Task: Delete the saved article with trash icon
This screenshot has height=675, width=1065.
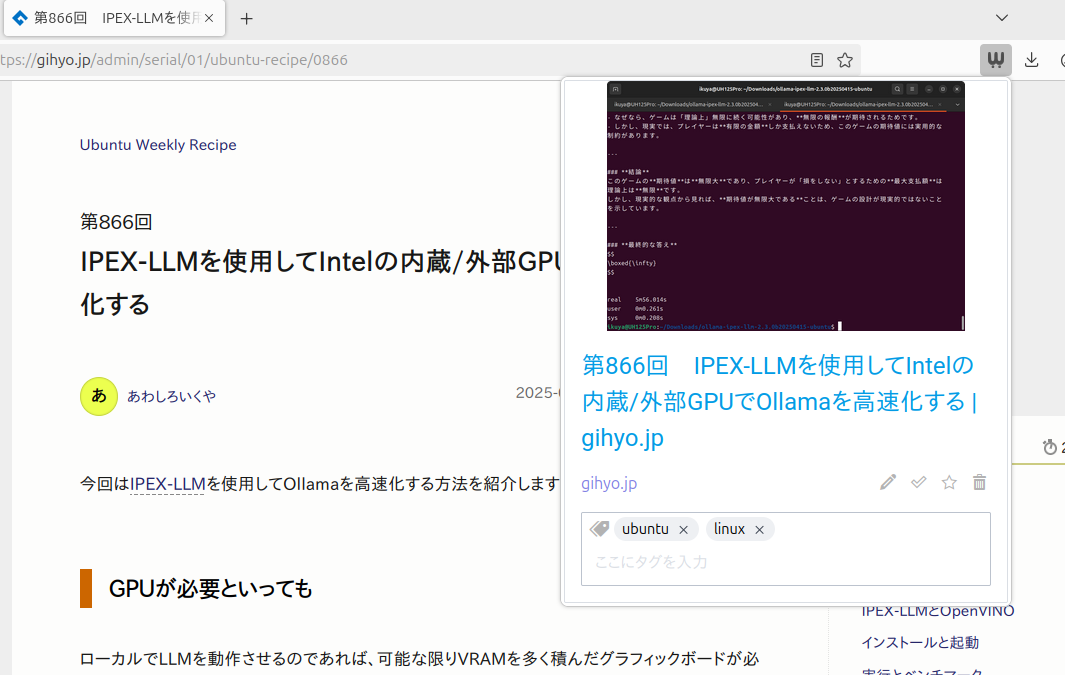Action: [x=980, y=483]
